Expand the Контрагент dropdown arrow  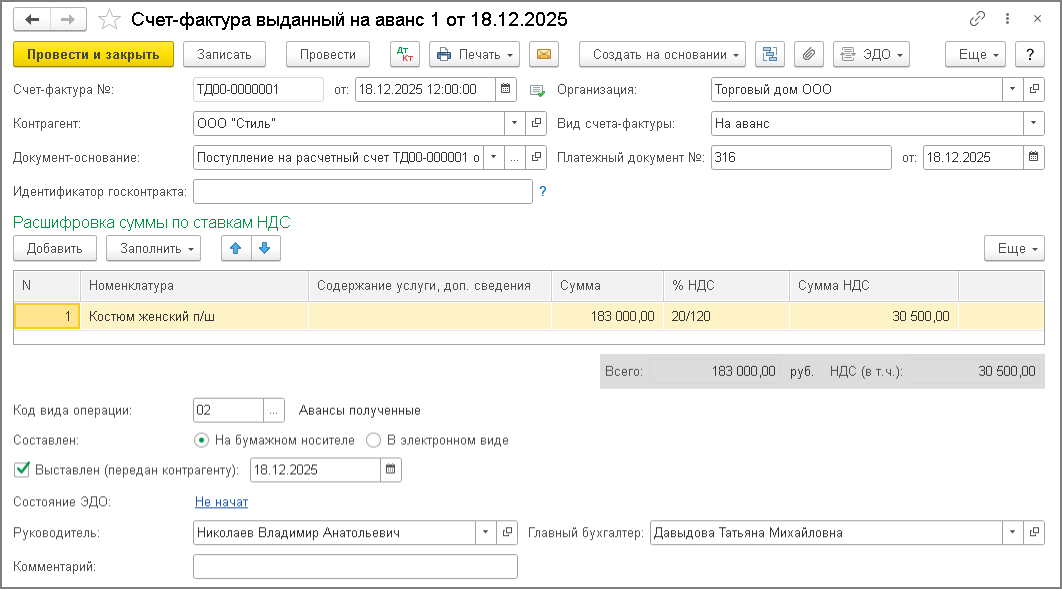click(x=514, y=124)
